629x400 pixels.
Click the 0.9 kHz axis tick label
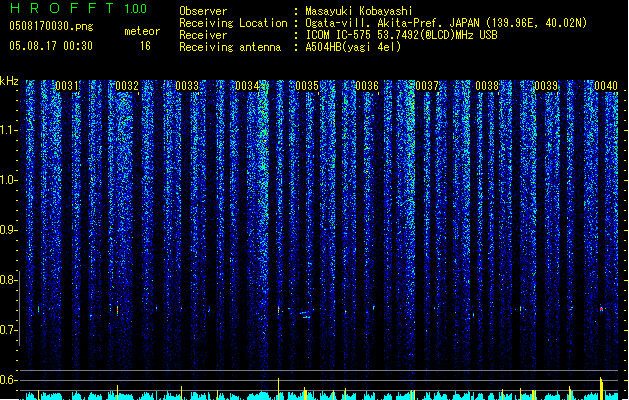coord(8,230)
